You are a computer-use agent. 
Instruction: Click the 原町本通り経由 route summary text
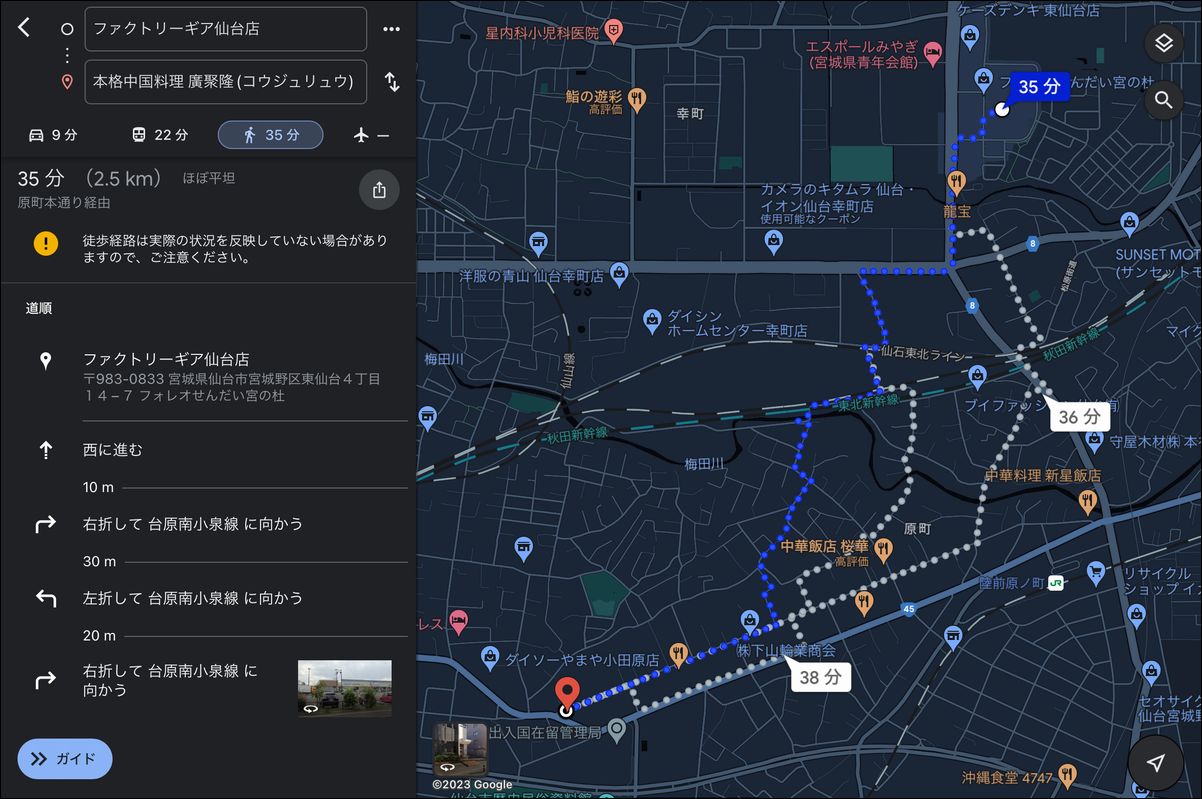tap(65, 202)
